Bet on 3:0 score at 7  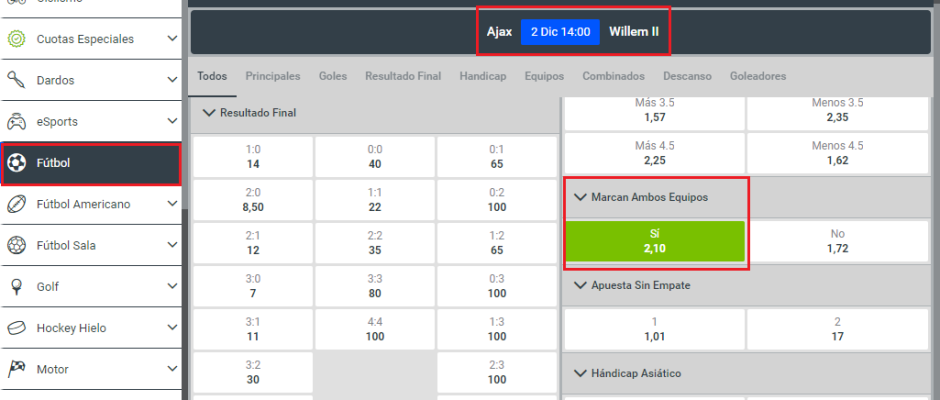click(x=253, y=286)
